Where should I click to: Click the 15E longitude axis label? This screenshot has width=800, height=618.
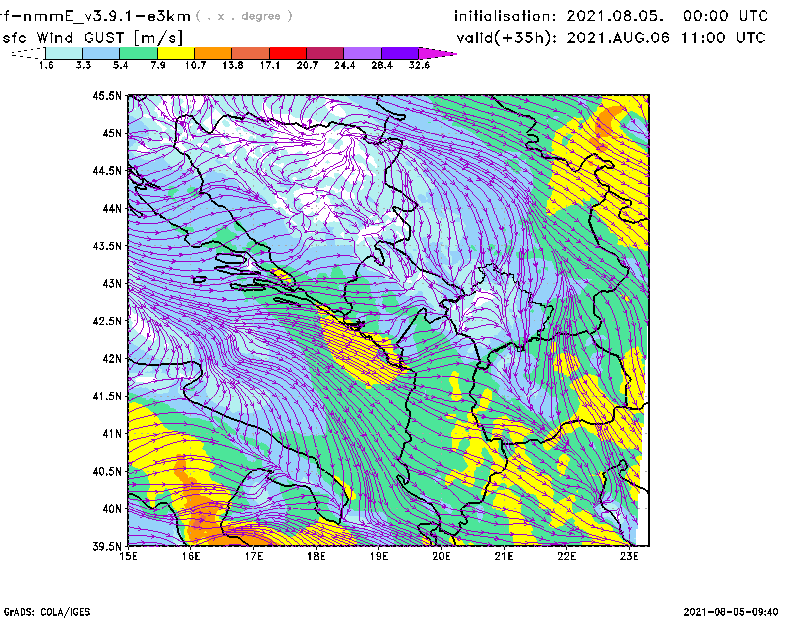click(128, 556)
